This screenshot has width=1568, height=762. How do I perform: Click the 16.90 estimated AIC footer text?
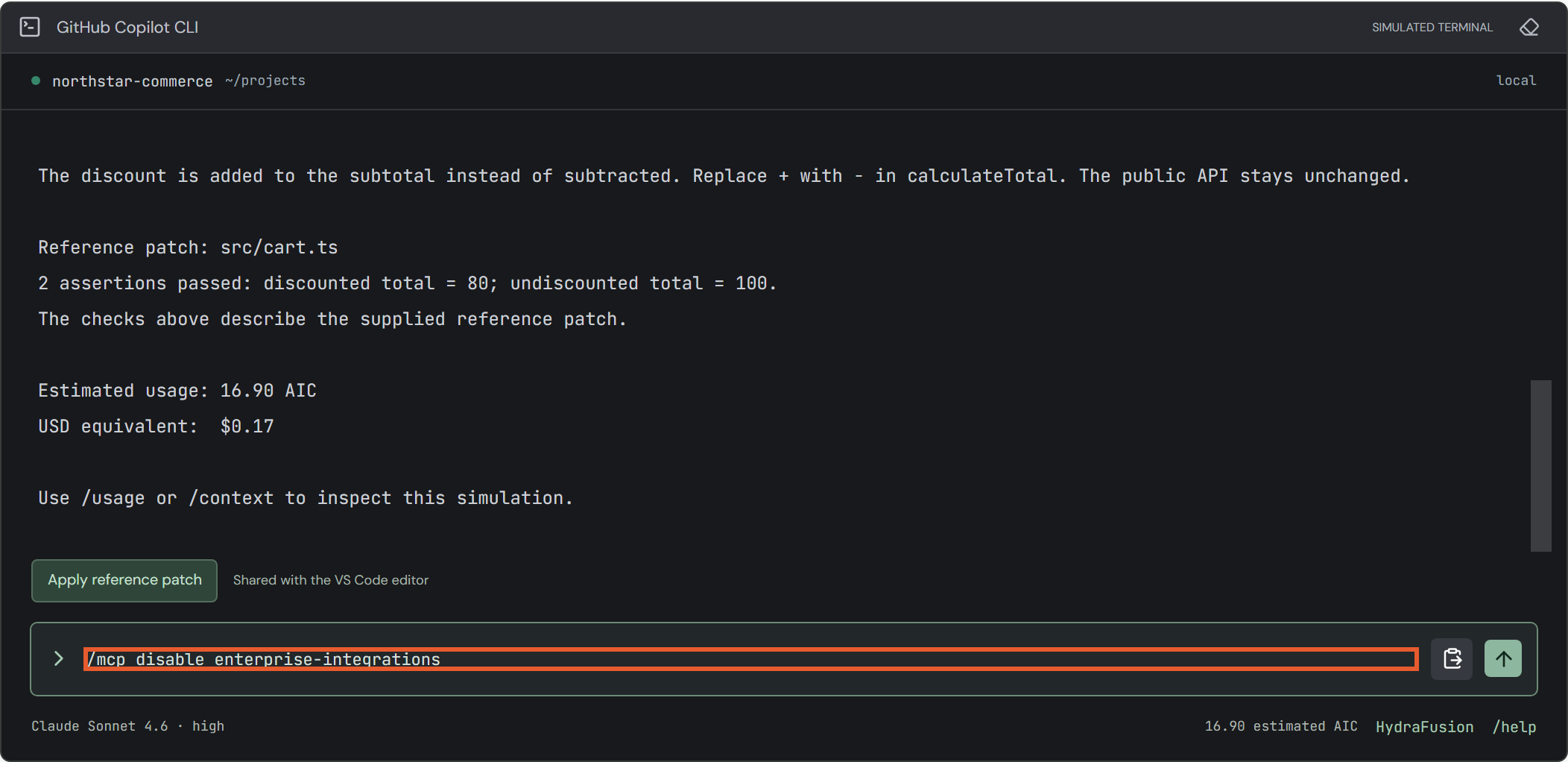(x=1280, y=726)
